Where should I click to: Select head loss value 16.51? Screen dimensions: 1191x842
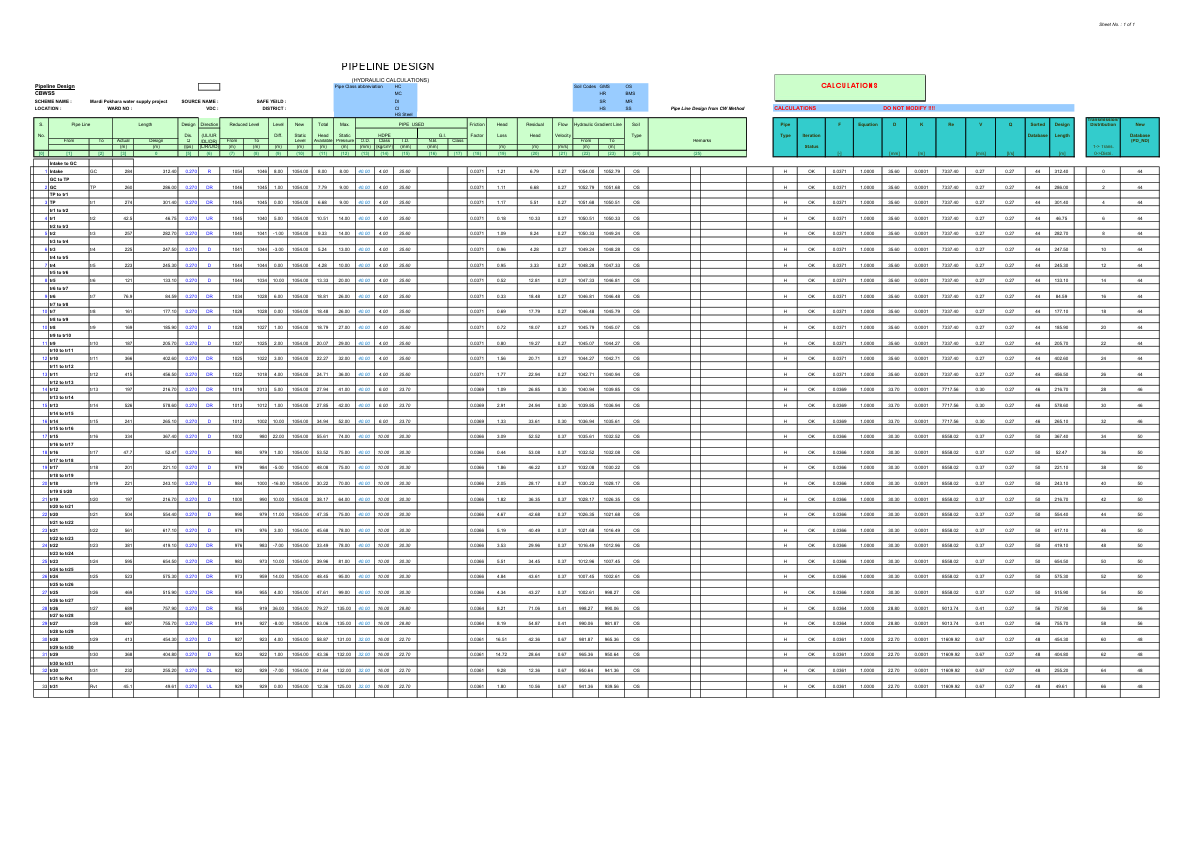[501, 639]
